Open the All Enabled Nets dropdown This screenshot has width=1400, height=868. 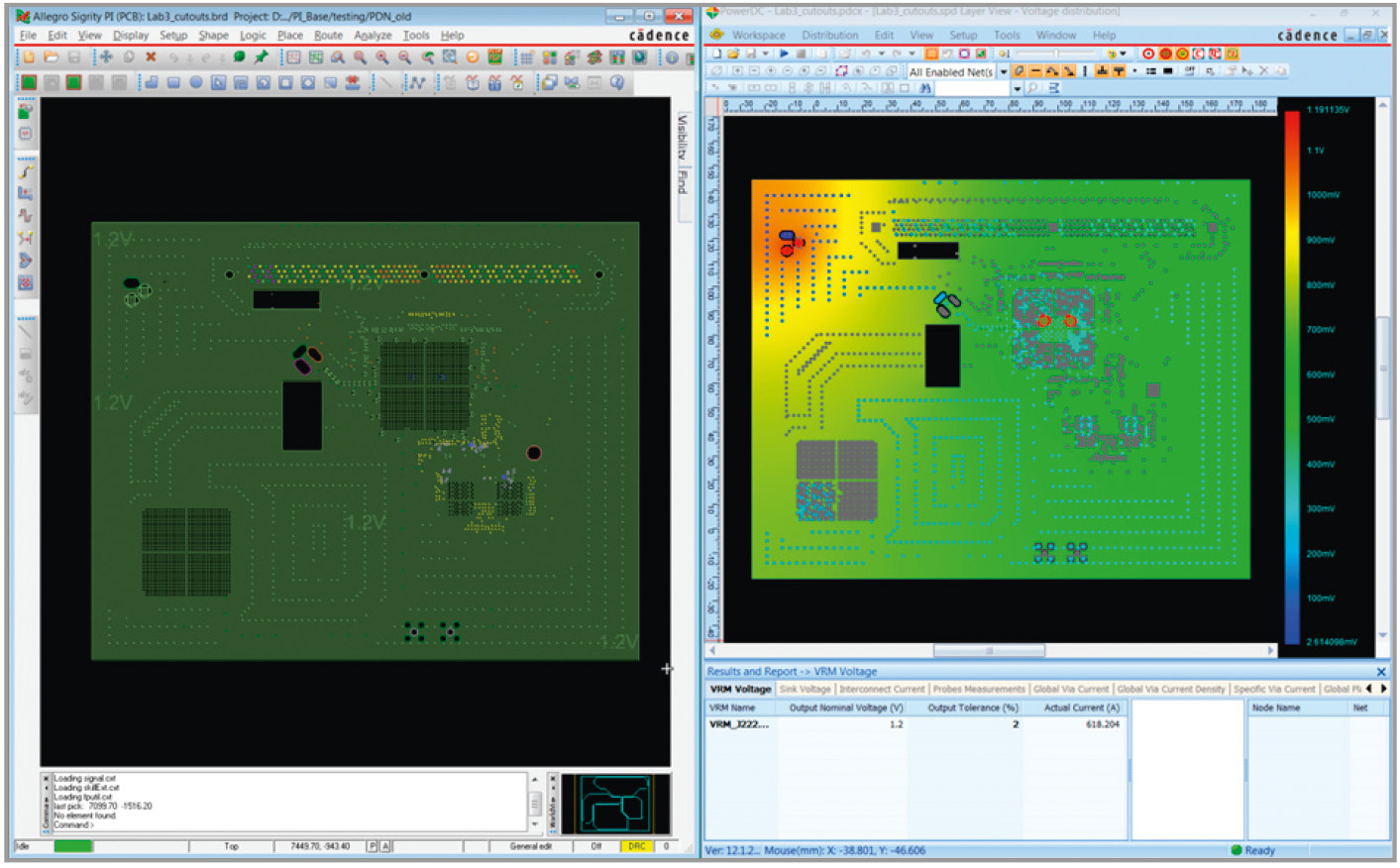click(1003, 71)
